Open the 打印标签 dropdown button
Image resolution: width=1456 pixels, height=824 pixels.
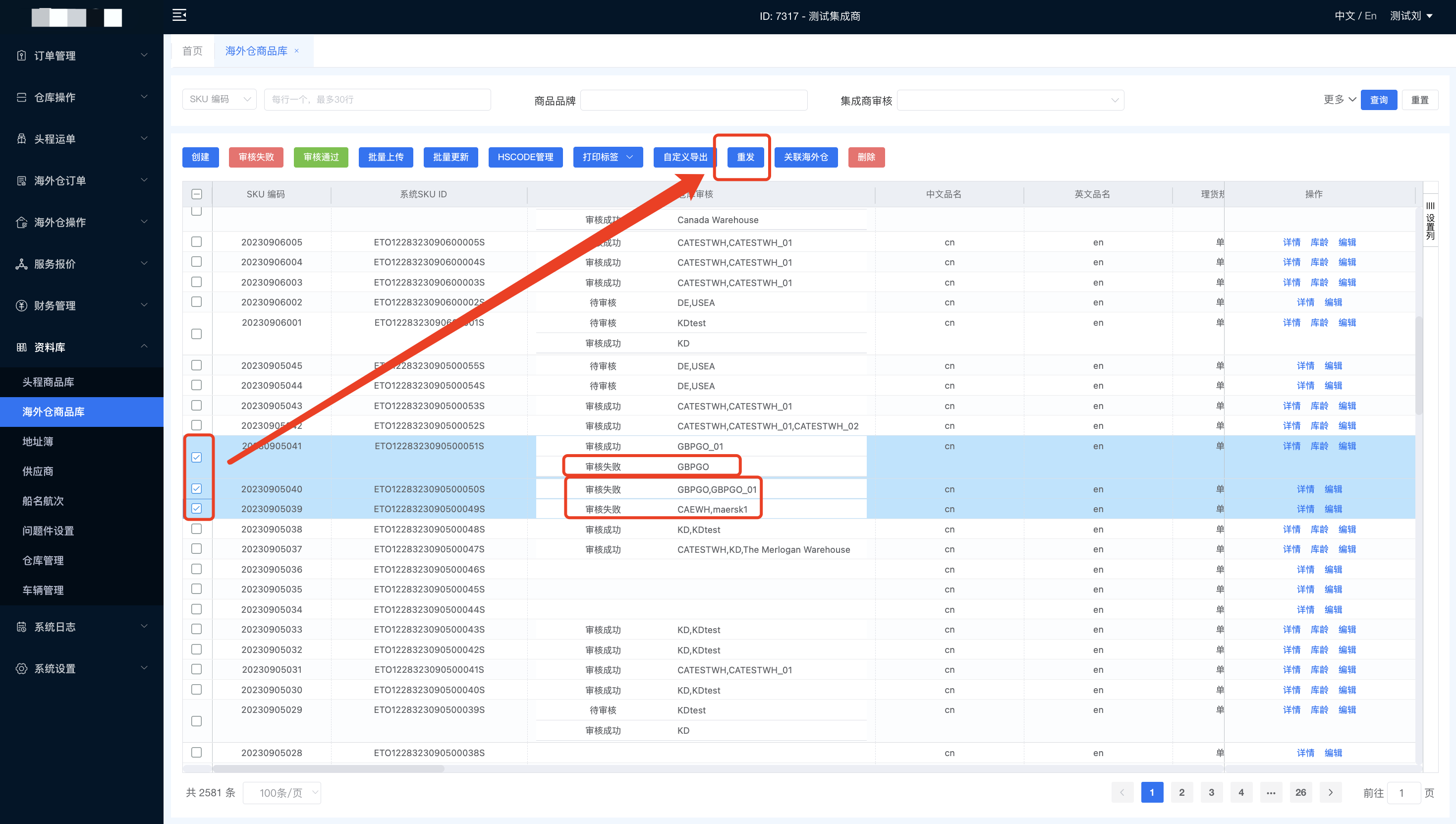[608, 157]
